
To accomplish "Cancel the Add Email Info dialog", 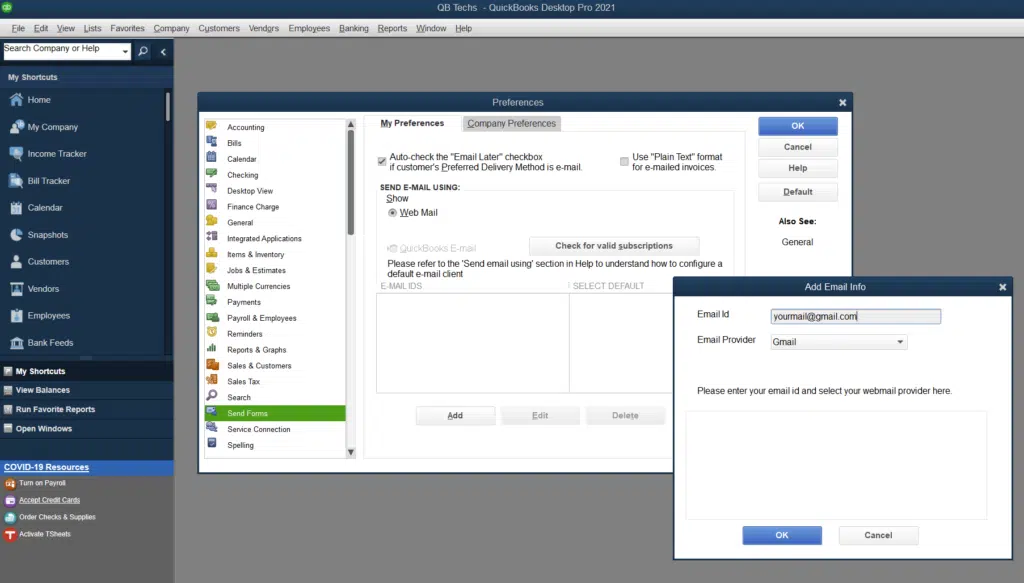I will click(878, 535).
